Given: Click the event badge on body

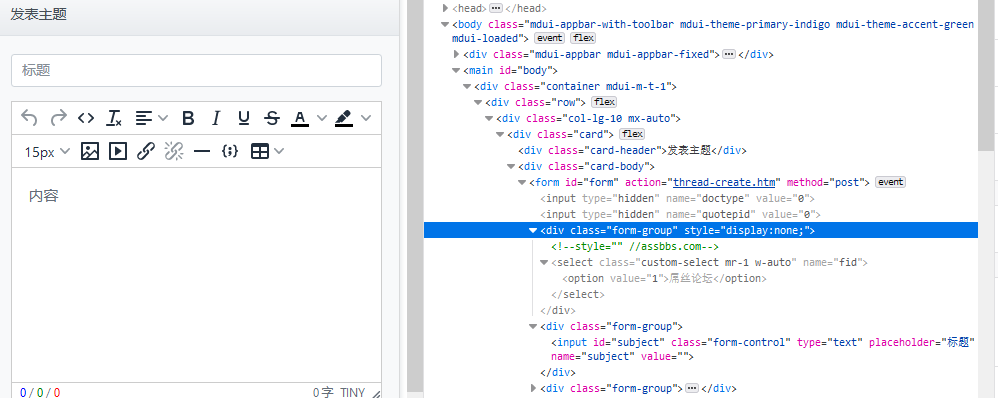Looking at the screenshot, I should tap(550, 38).
